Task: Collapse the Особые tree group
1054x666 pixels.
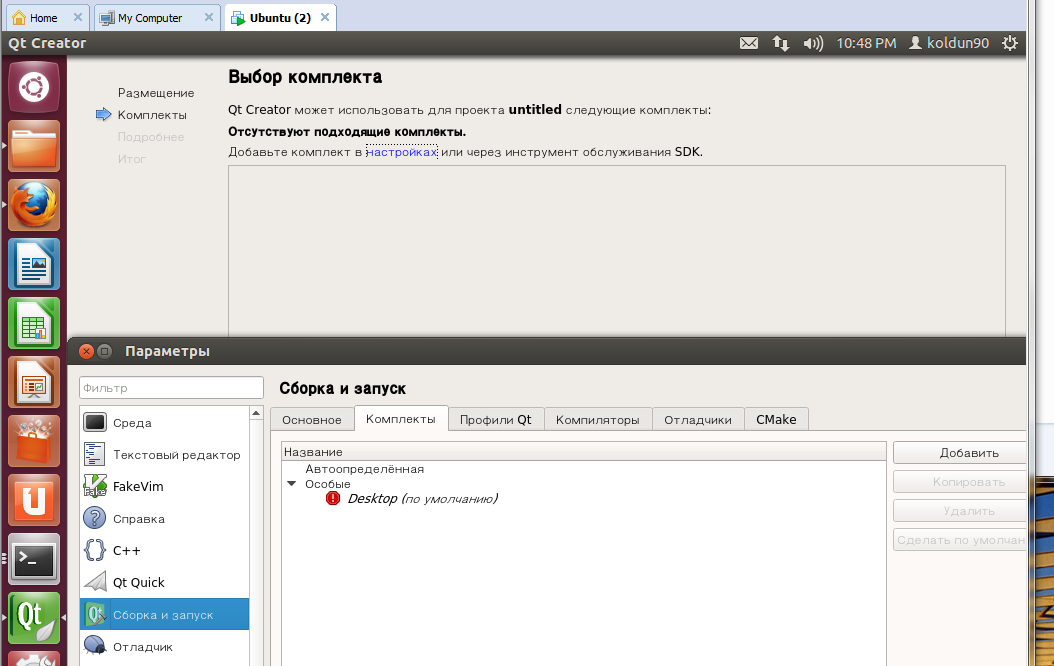Action: [x=291, y=484]
